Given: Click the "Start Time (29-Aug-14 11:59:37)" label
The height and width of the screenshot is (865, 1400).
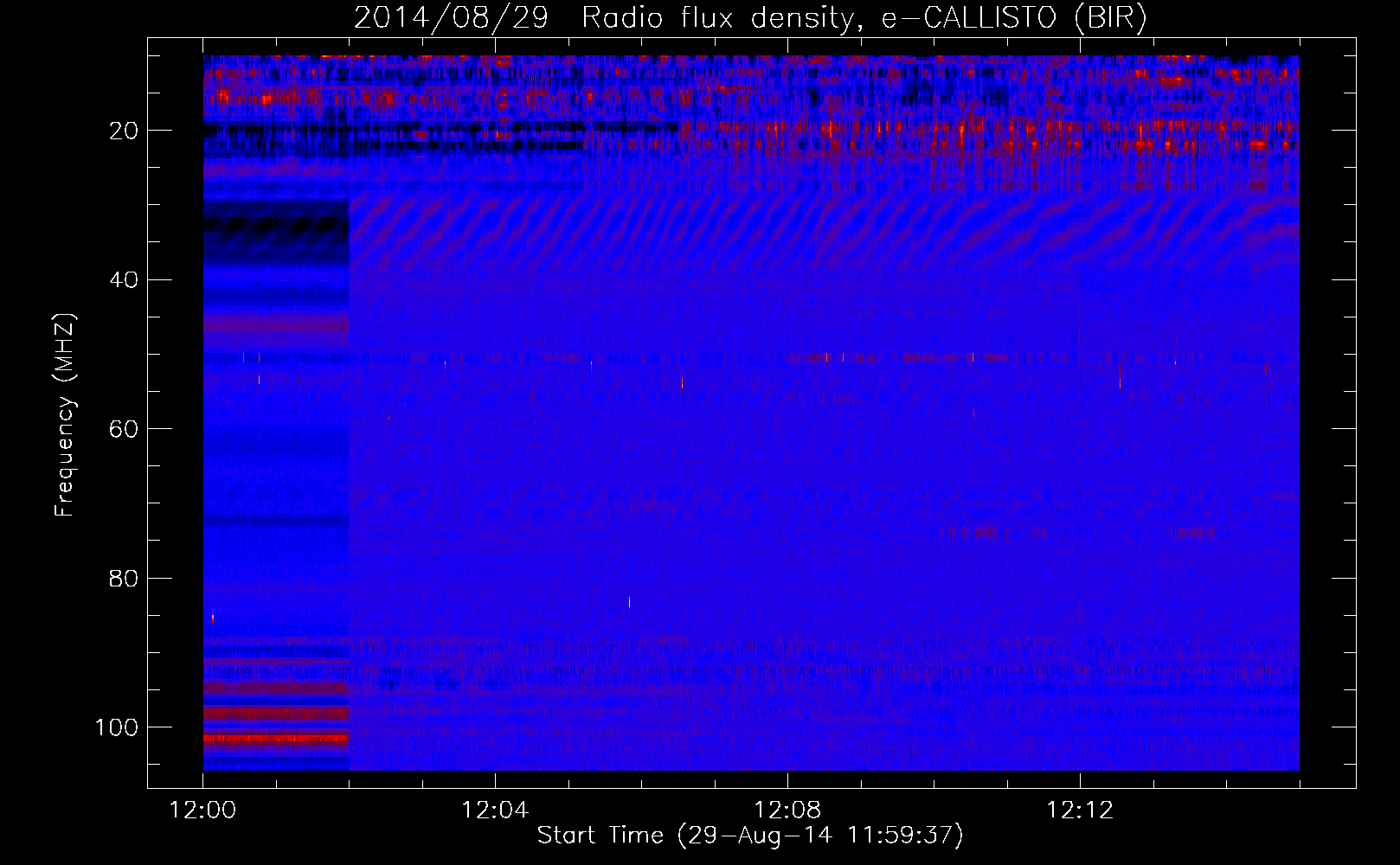Looking at the screenshot, I should [x=750, y=836].
